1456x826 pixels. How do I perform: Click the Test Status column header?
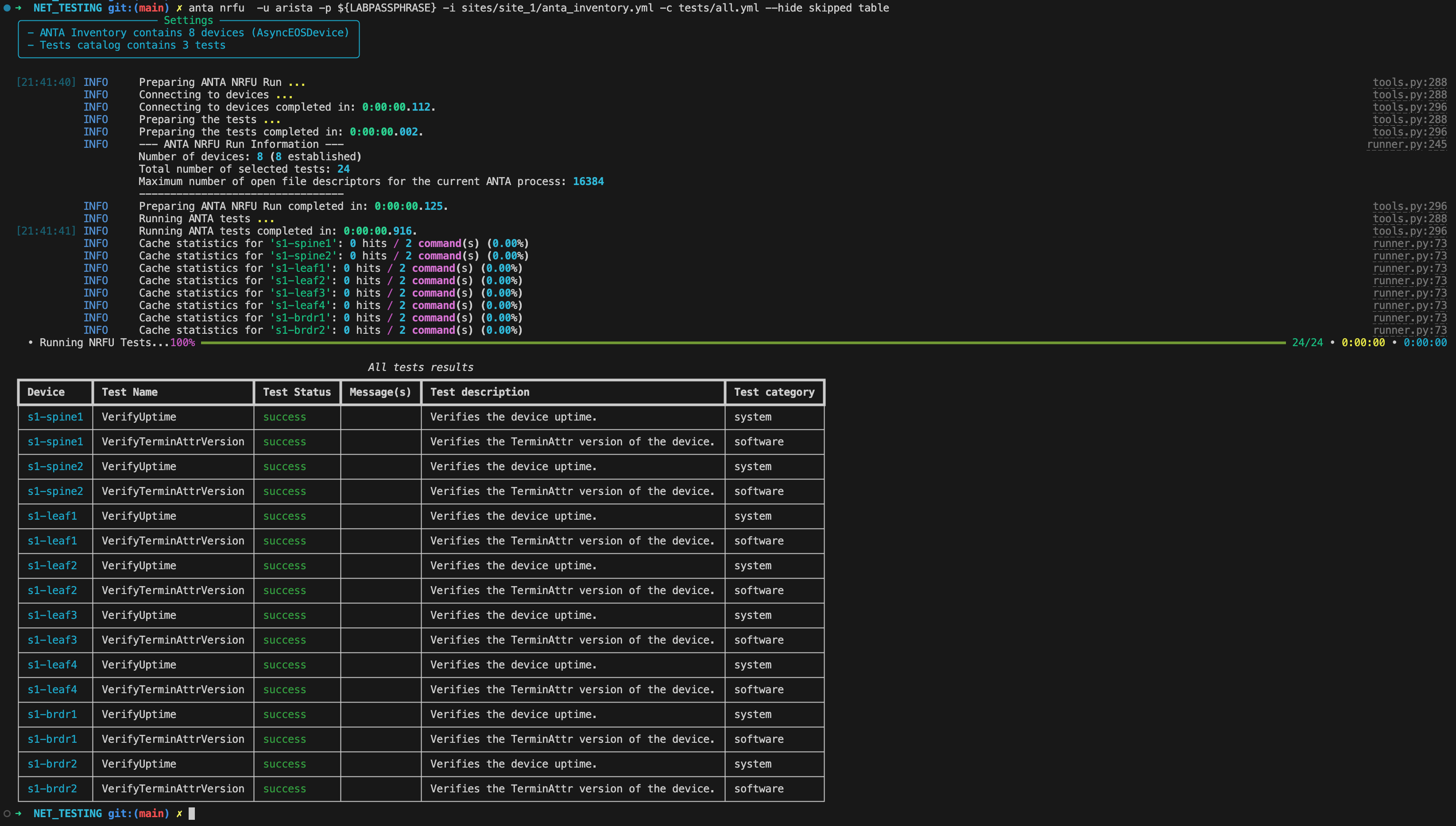[x=296, y=392]
